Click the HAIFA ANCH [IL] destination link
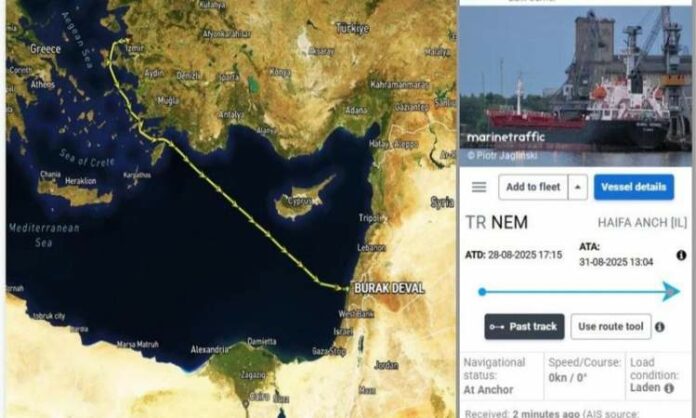This screenshot has width=696, height=418. (642, 222)
